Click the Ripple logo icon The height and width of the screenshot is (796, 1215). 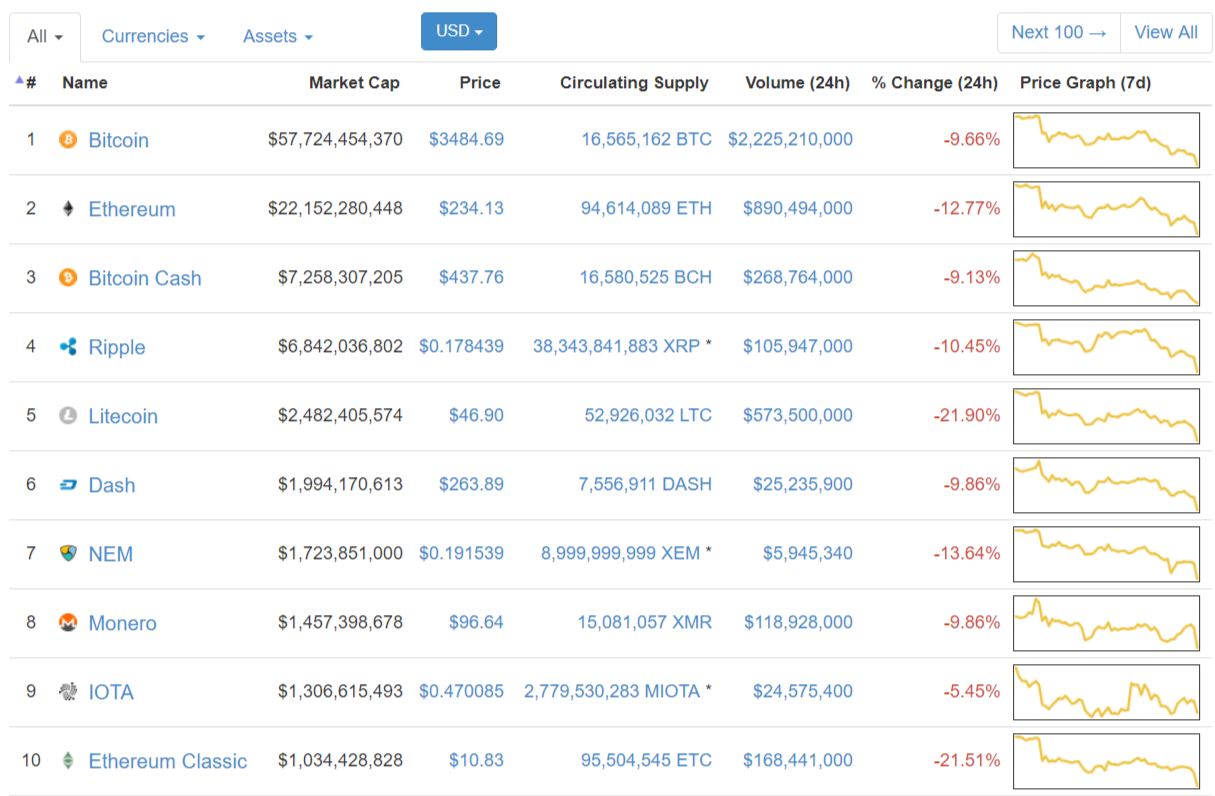[68, 347]
